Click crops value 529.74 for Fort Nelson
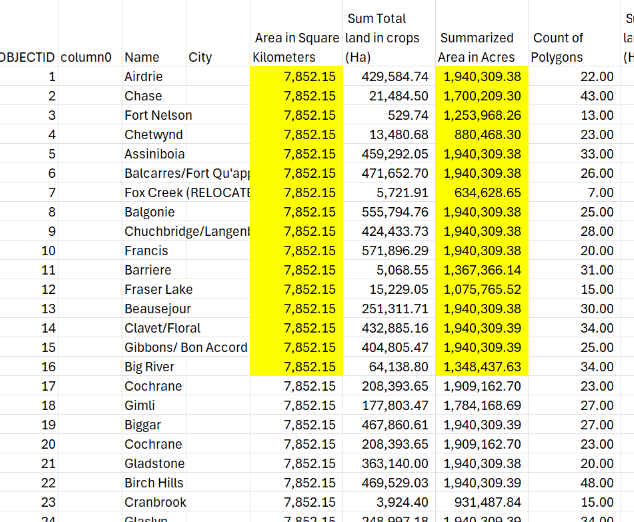 pos(408,115)
